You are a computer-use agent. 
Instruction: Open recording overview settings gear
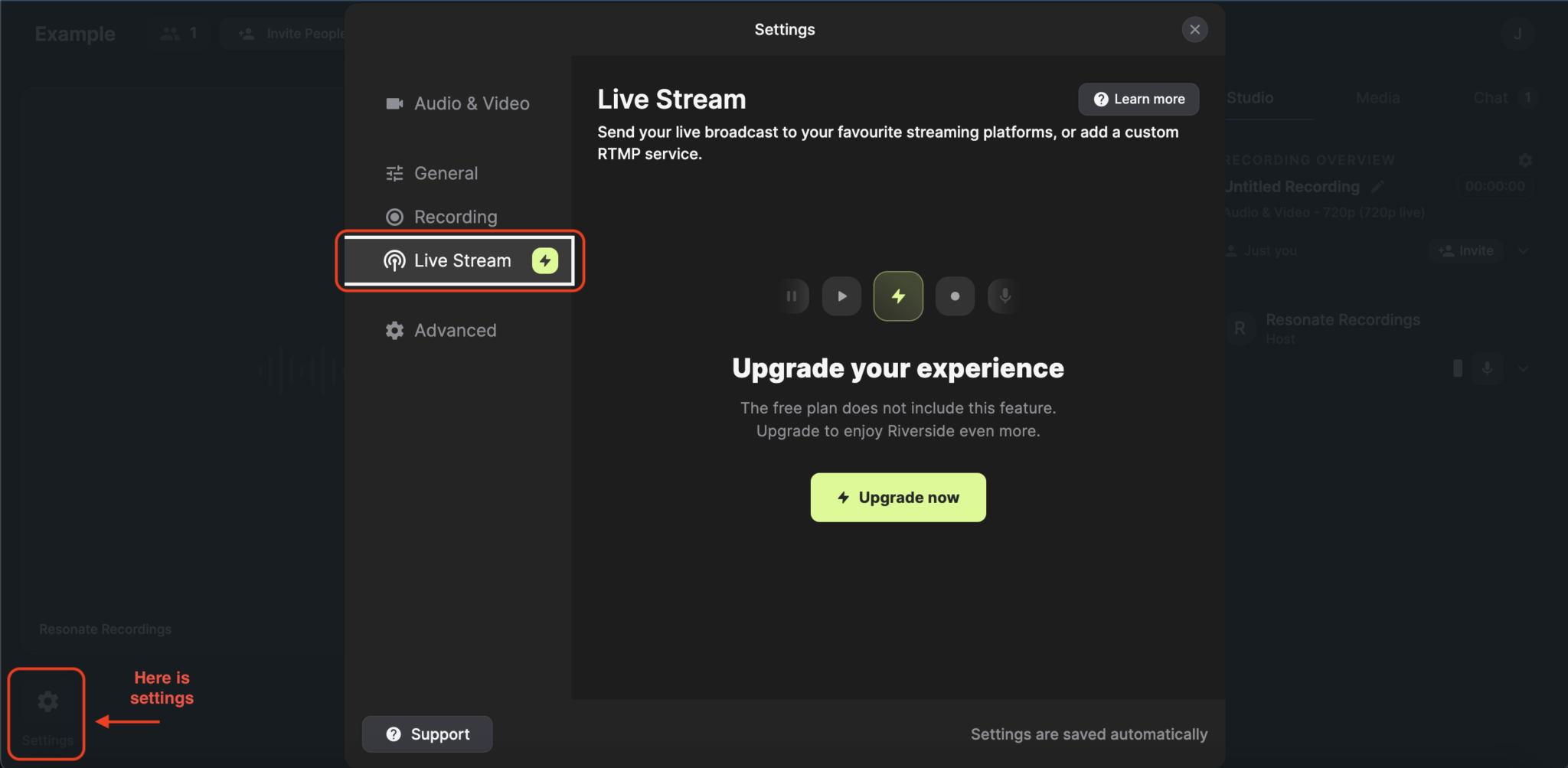(x=1525, y=160)
